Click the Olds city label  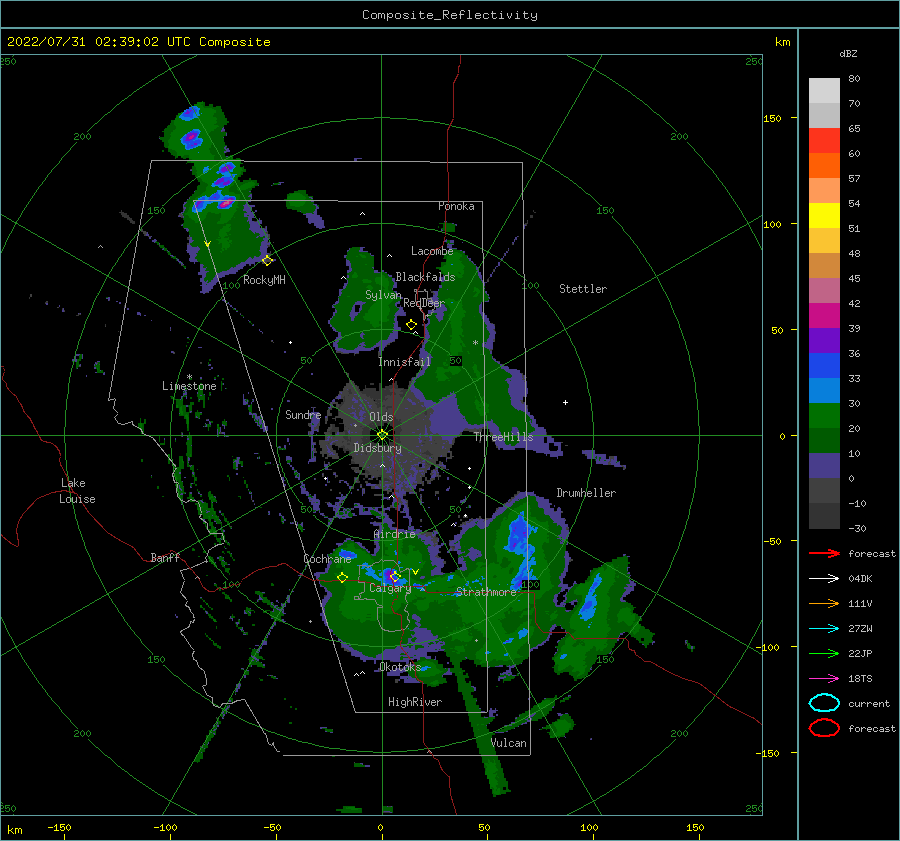[x=381, y=417]
